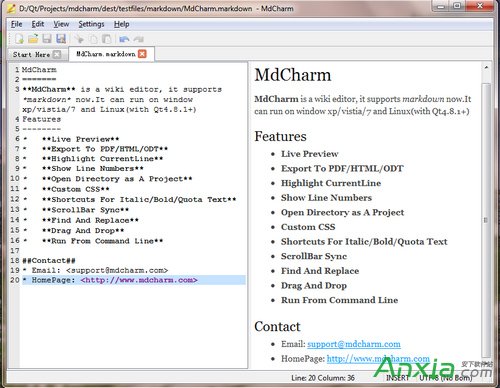This screenshot has width=500, height=388.
Task: Close the MdCharm.markdown tab
Action: pyautogui.click(x=142, y=54)
